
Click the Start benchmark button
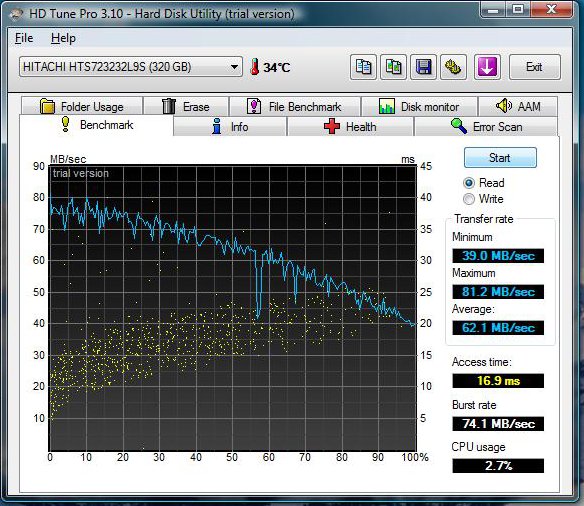click(500, 157)
